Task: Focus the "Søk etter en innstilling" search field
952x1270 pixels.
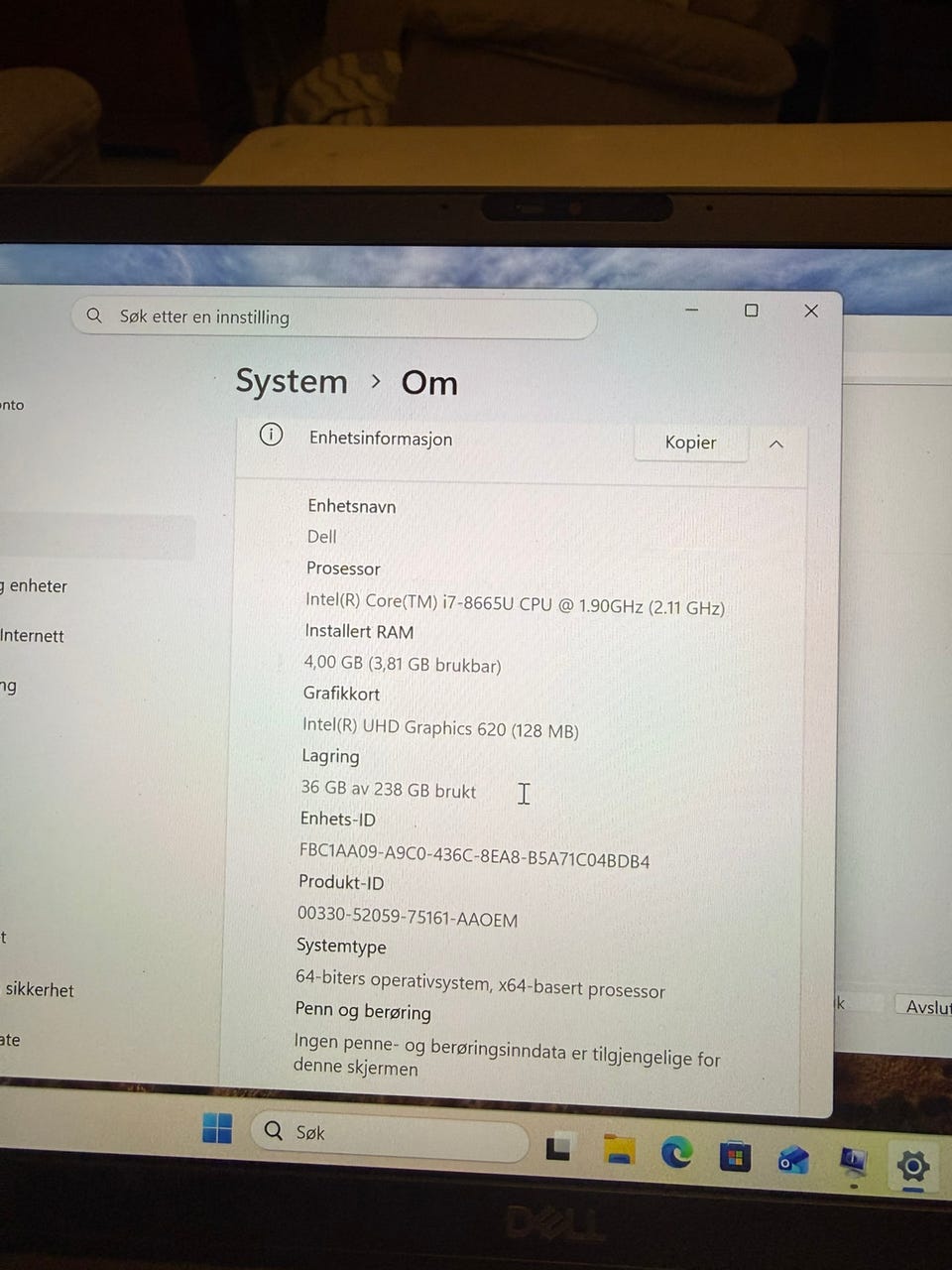Action: 334,317
